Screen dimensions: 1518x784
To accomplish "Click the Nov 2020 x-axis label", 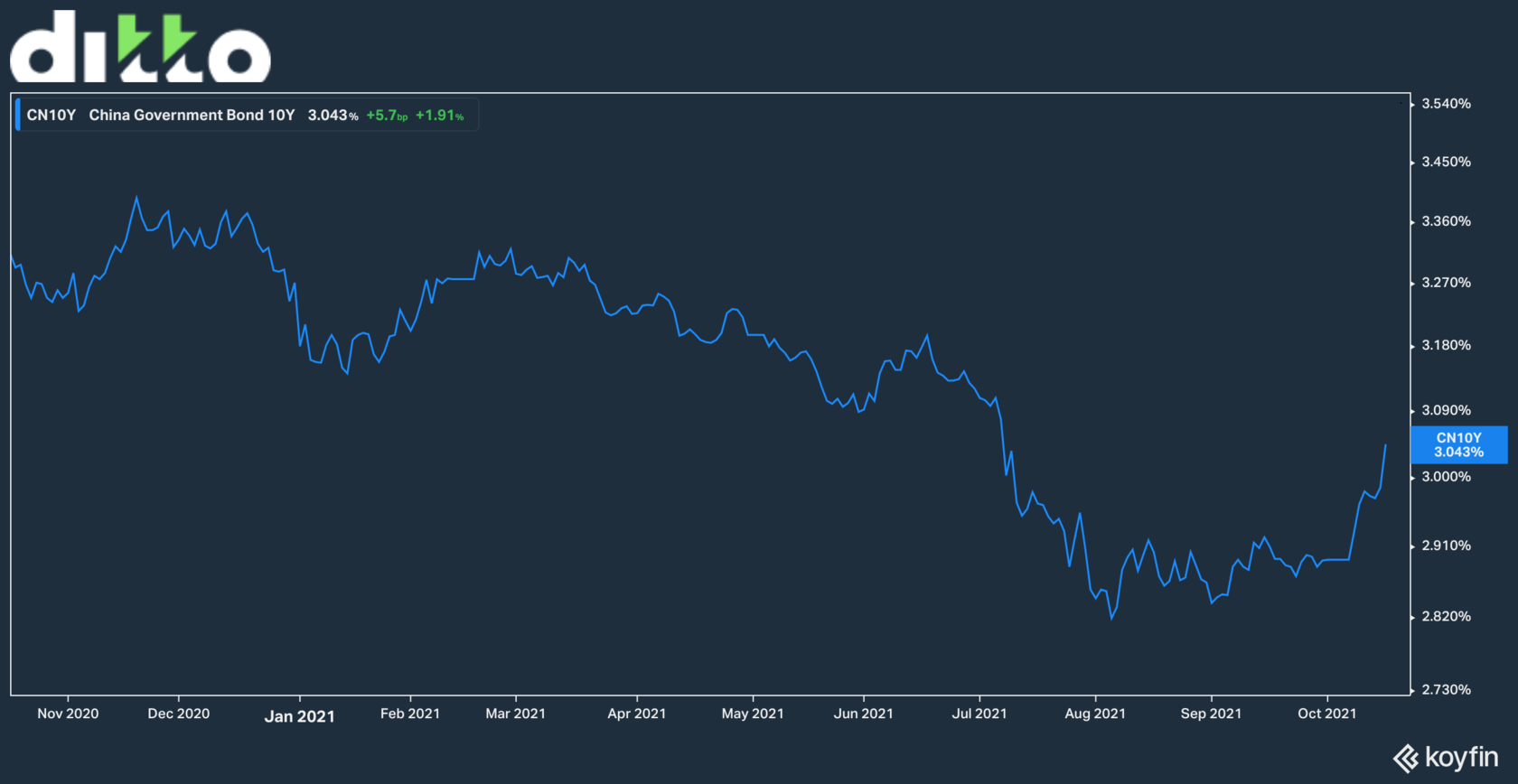I will click(x=68, y=714).
